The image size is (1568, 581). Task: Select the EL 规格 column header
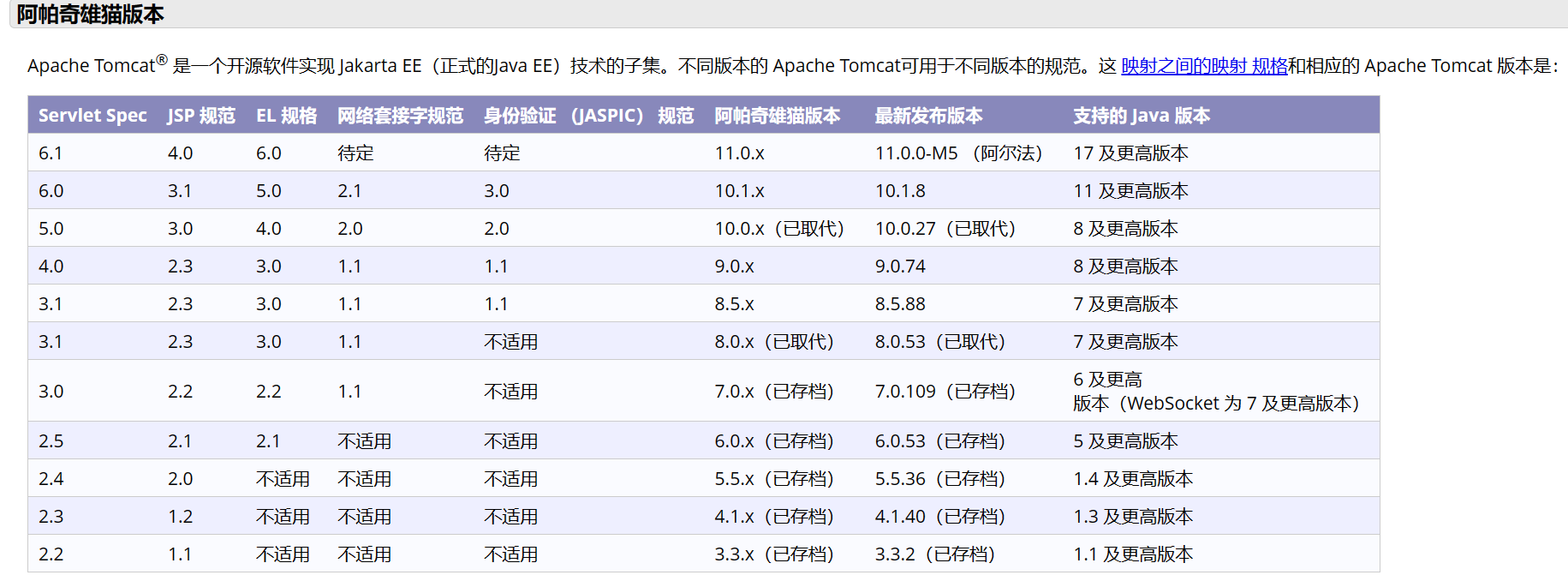click(286, 116)
